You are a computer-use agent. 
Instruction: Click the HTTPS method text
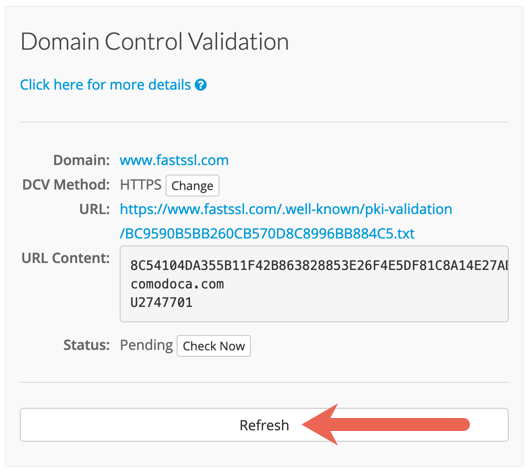tap(141, 185)
